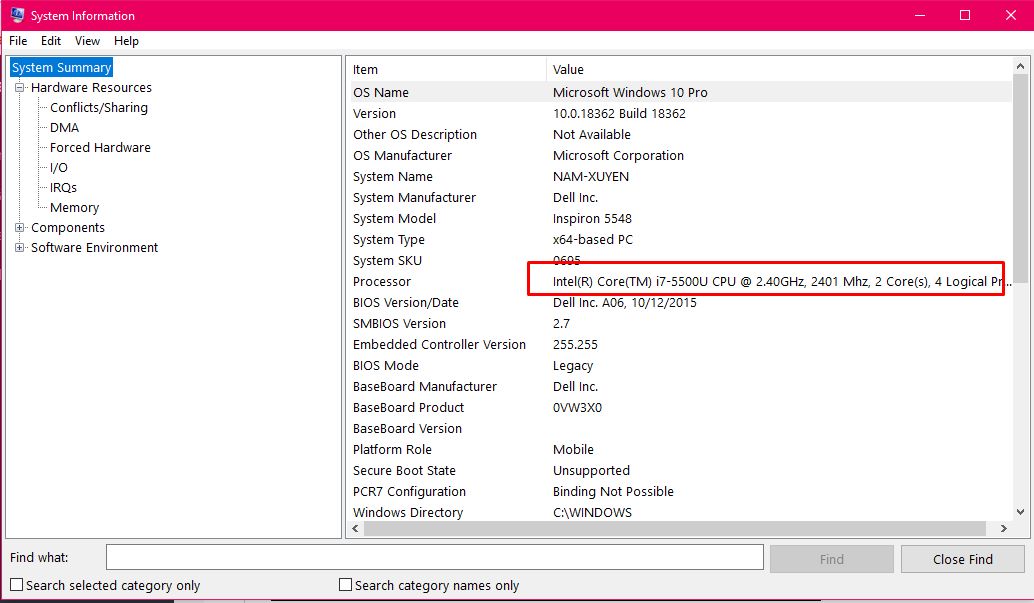Click inside the Find what field
This screenshot has width=1034, height=603.
coord(435,557)
